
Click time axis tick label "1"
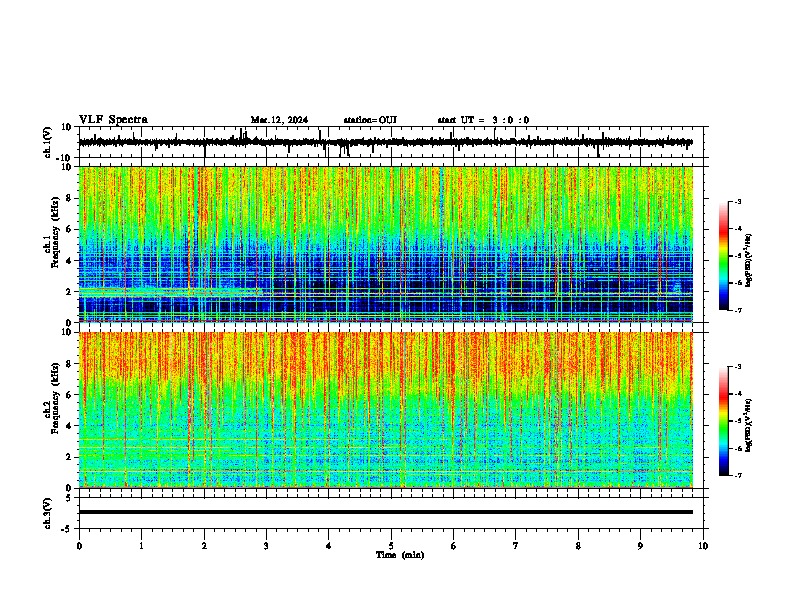click(141, 546)
